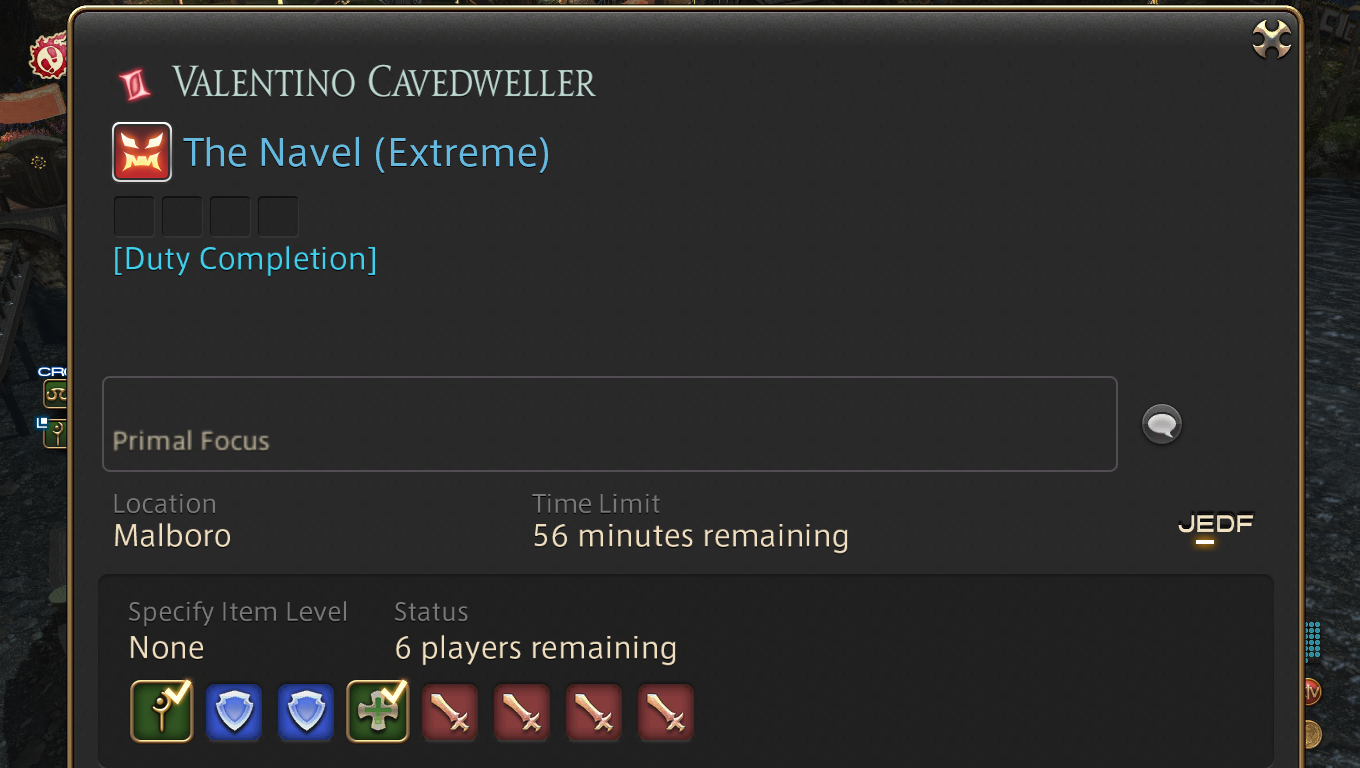1360x768 pixels.
Task: Click The Navel (Extreme) duty icon
Action: 142,152
